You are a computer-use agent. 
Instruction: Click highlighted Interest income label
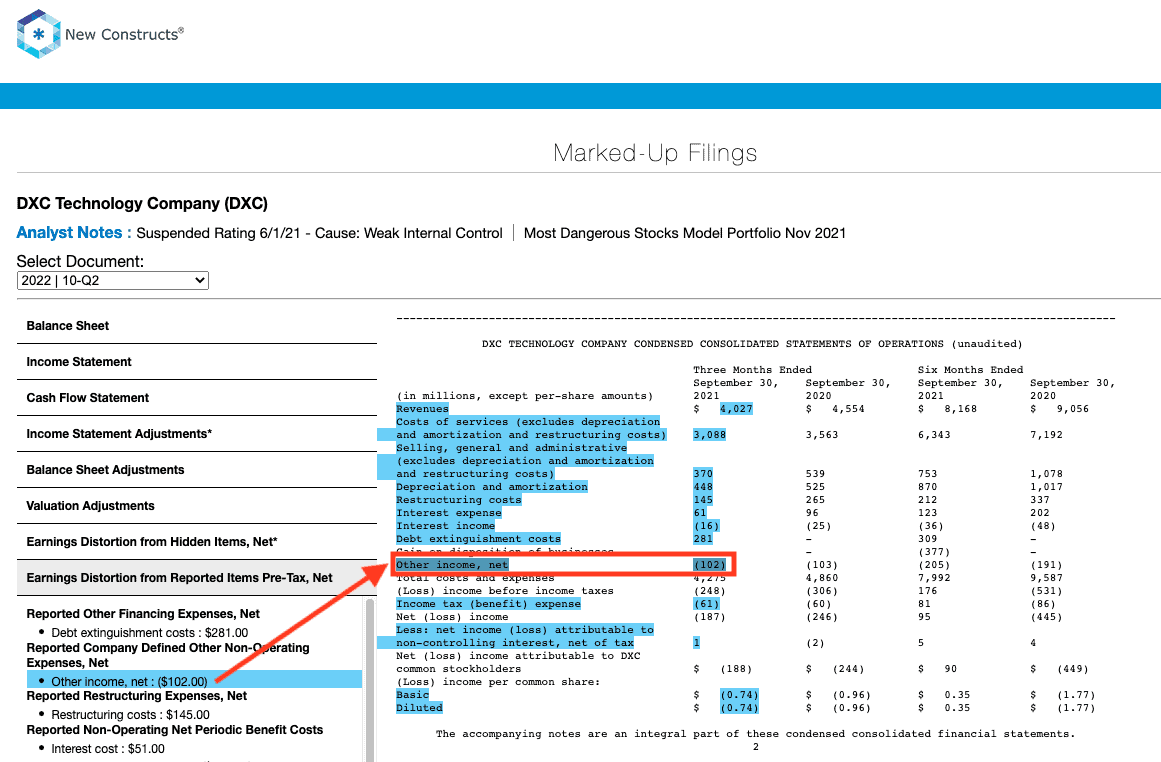(445, 526)
